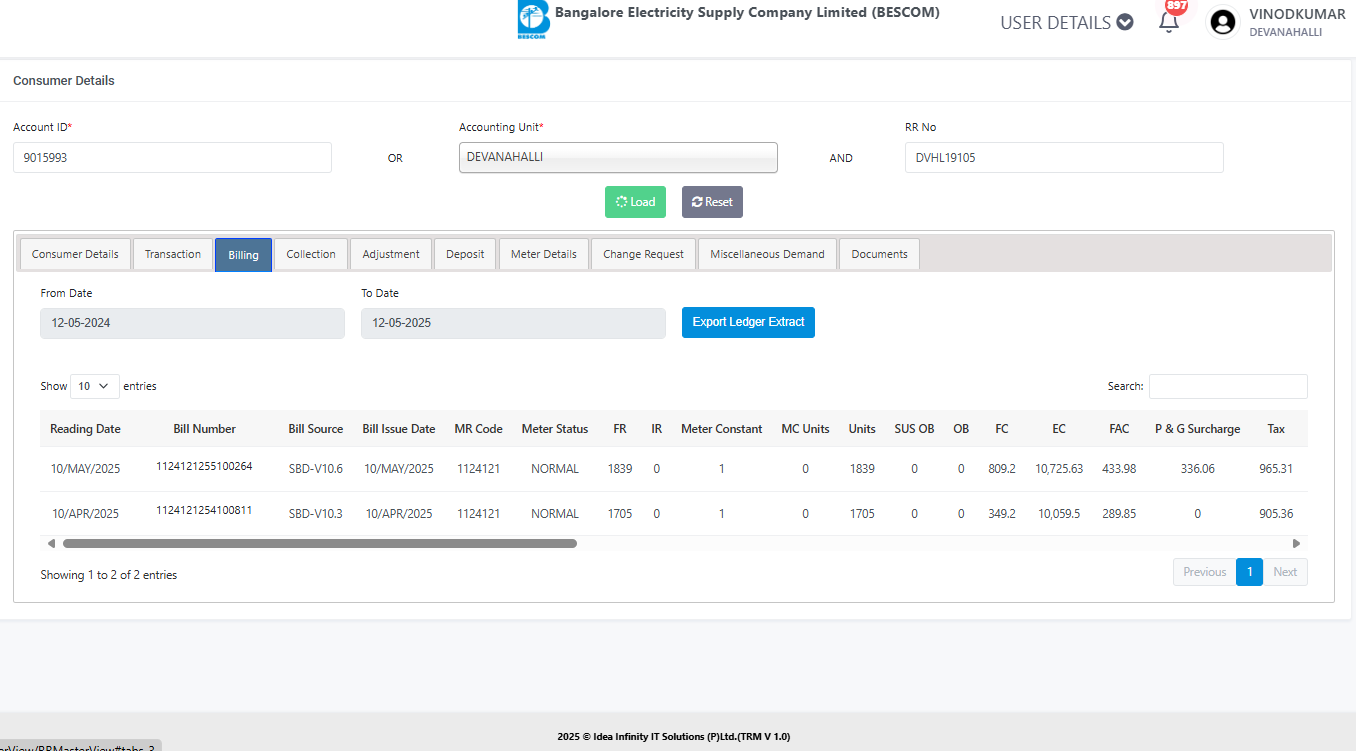Open the Transaction tab

(173, 254)
